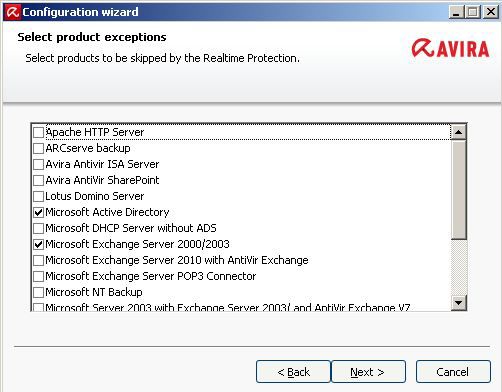Click the Avira icon in title bar

tap(13, 12)
